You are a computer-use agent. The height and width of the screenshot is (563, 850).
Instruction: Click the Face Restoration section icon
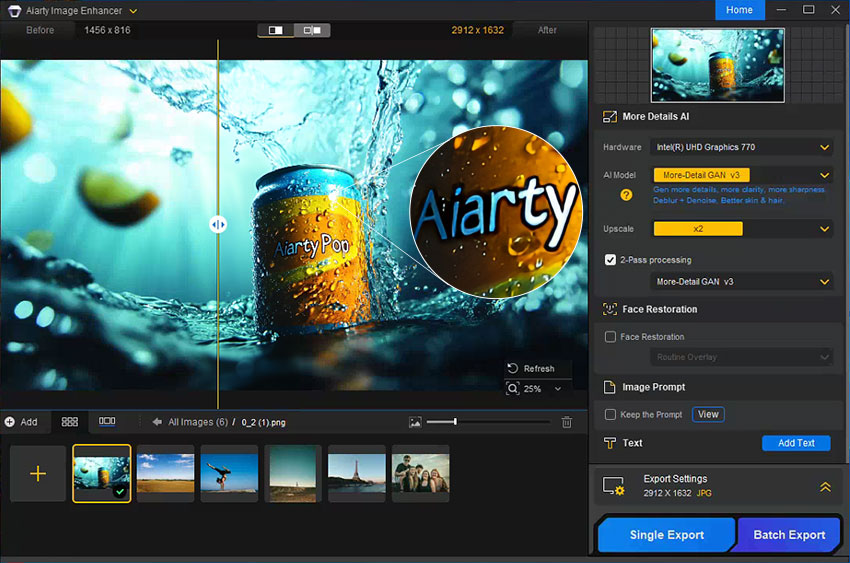[x=610, y=309]
